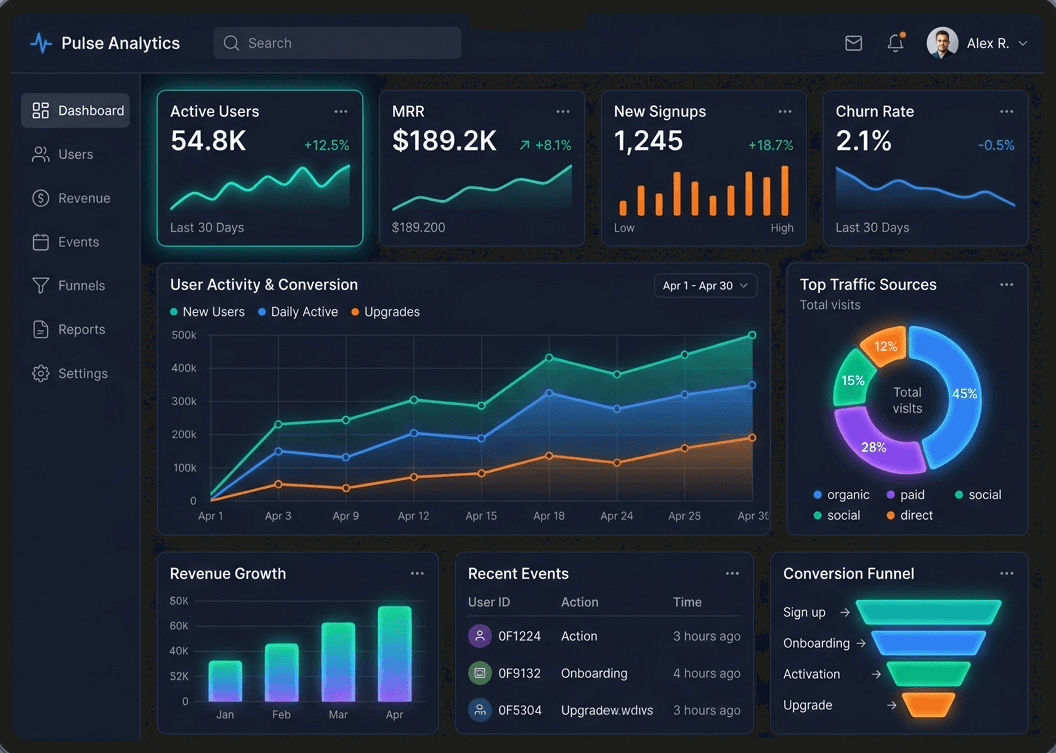The image size is (1056, 753).
Task: Open Top Traffic Sources options menu
Action: click(x=1006, y=285)
